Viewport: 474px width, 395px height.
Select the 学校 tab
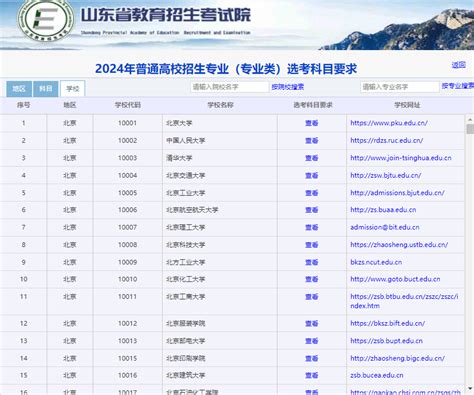[x=72, y=89]
